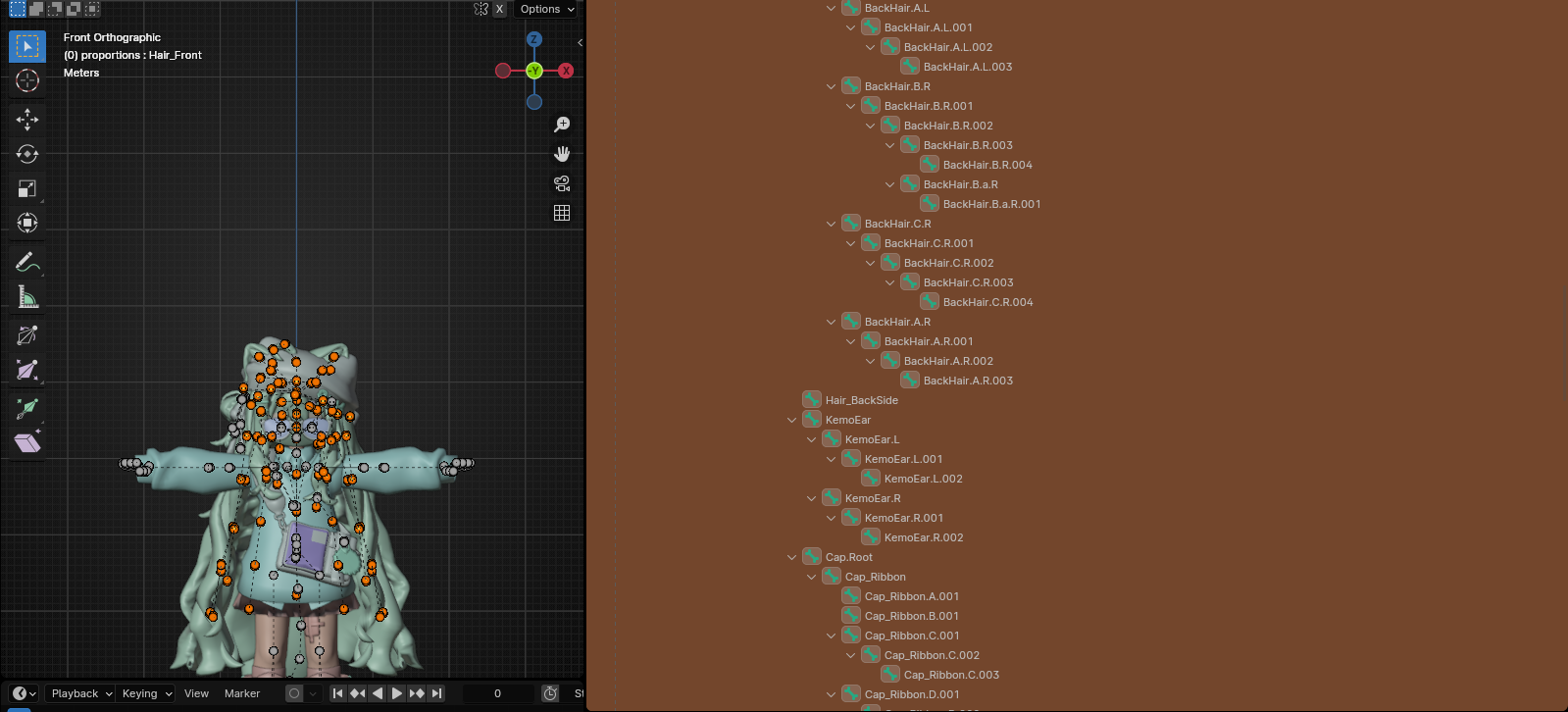Choose the Scale tool
The image size is (1568, 712).
27,188
